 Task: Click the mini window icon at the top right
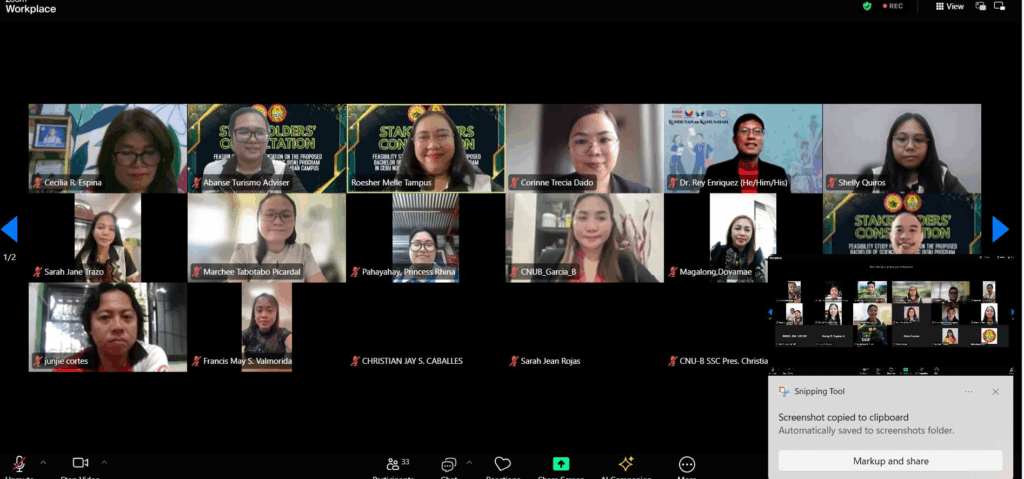click(x=999, y=6)
